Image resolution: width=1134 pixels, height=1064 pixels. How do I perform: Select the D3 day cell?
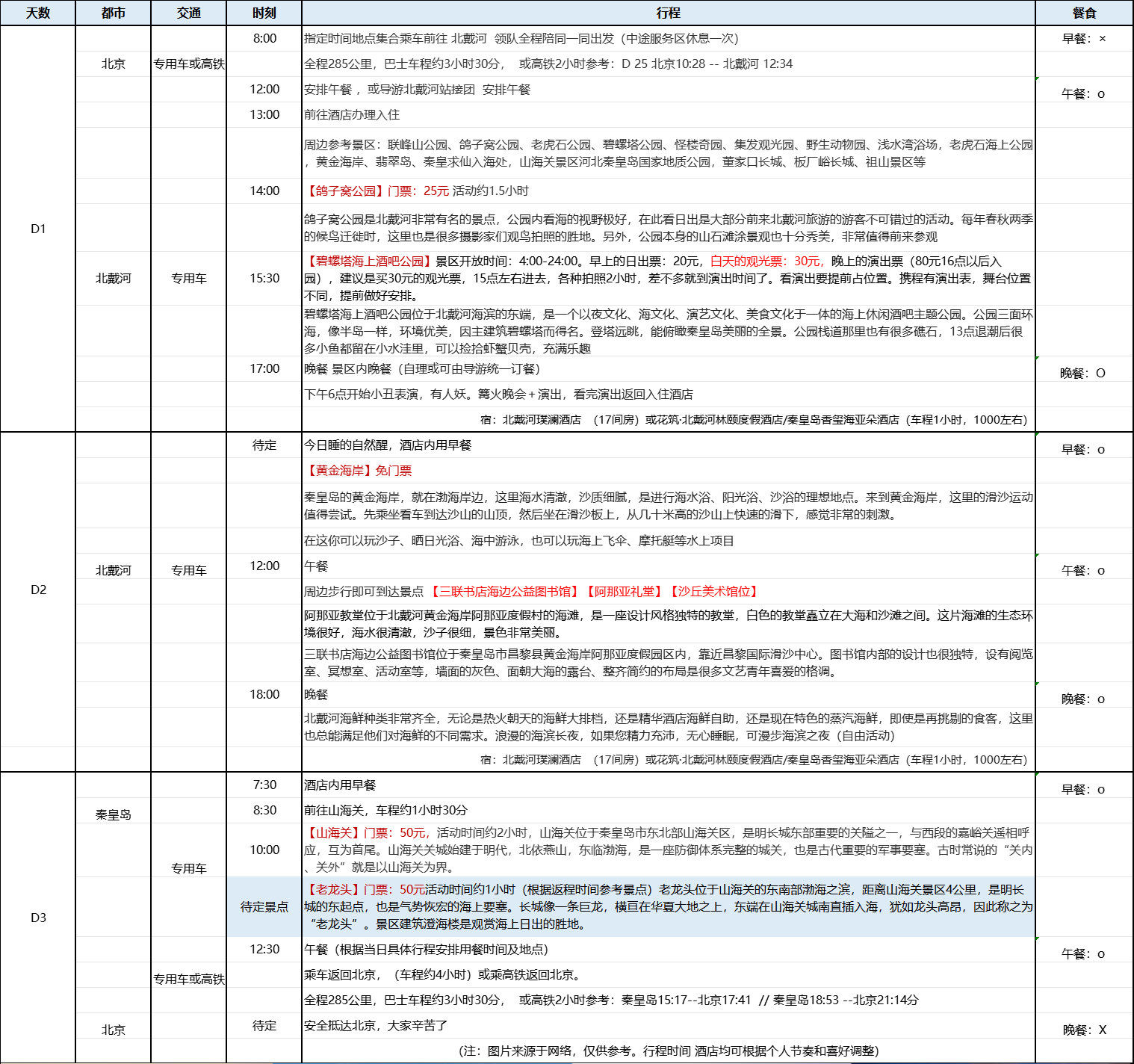point(38,918)
